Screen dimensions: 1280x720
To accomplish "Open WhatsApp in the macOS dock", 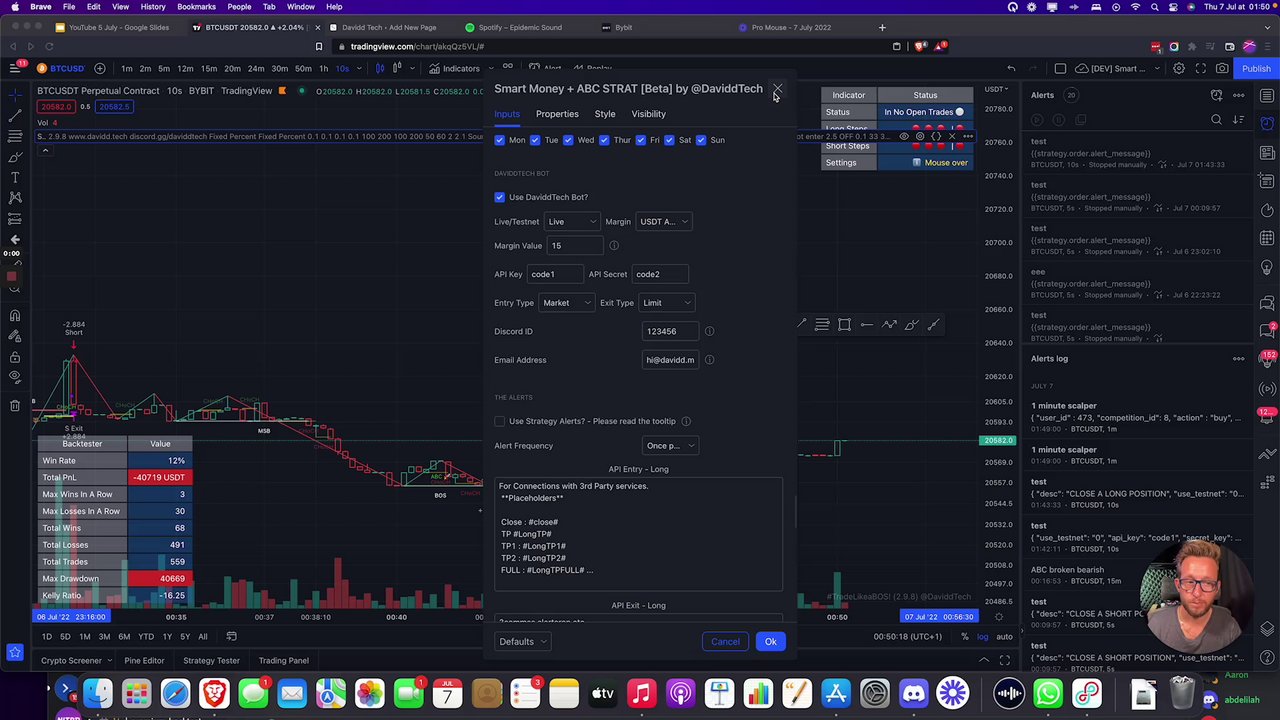I will (x=1048, y=693).
